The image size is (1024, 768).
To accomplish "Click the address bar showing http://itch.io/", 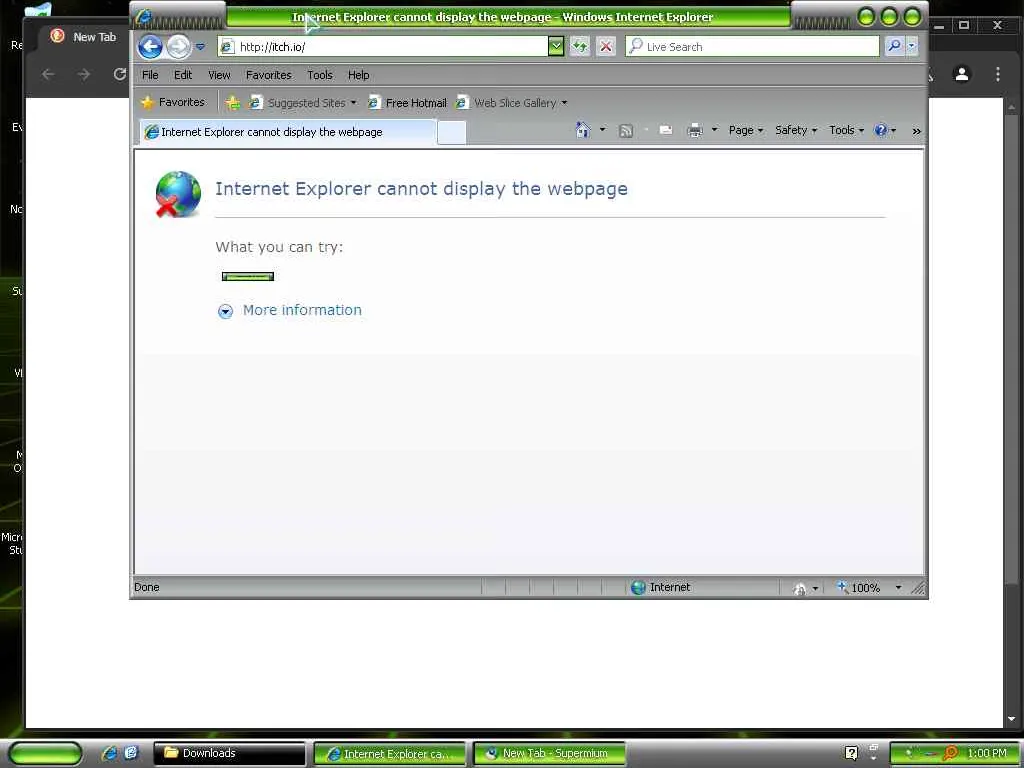I will [x=383, y=46].
